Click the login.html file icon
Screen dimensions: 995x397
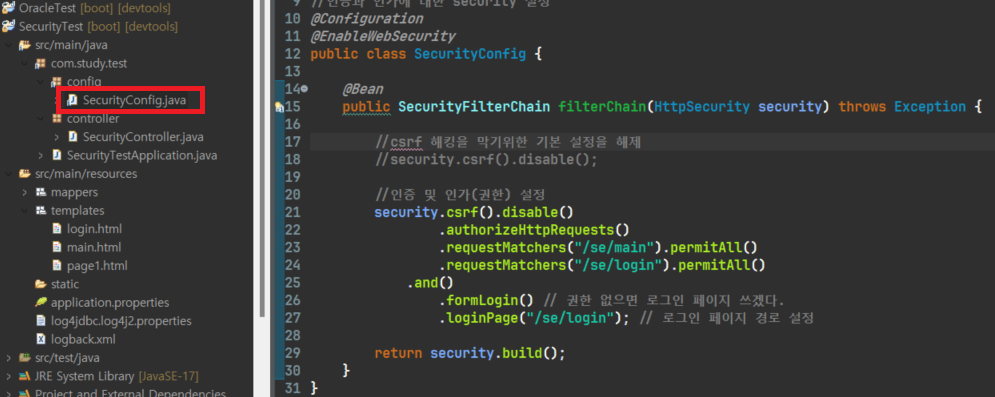(x=56, y=229)
